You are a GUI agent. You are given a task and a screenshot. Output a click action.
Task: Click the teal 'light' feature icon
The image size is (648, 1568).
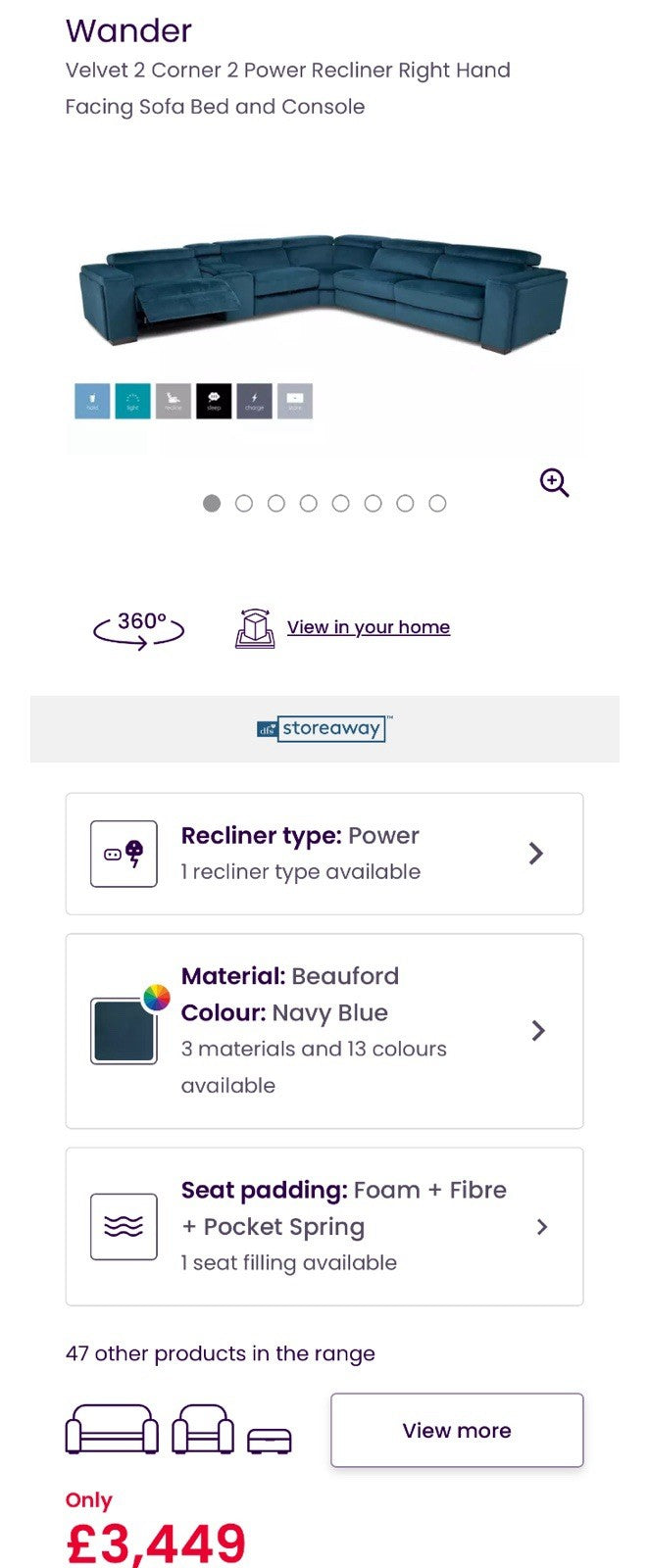point(132,401)
